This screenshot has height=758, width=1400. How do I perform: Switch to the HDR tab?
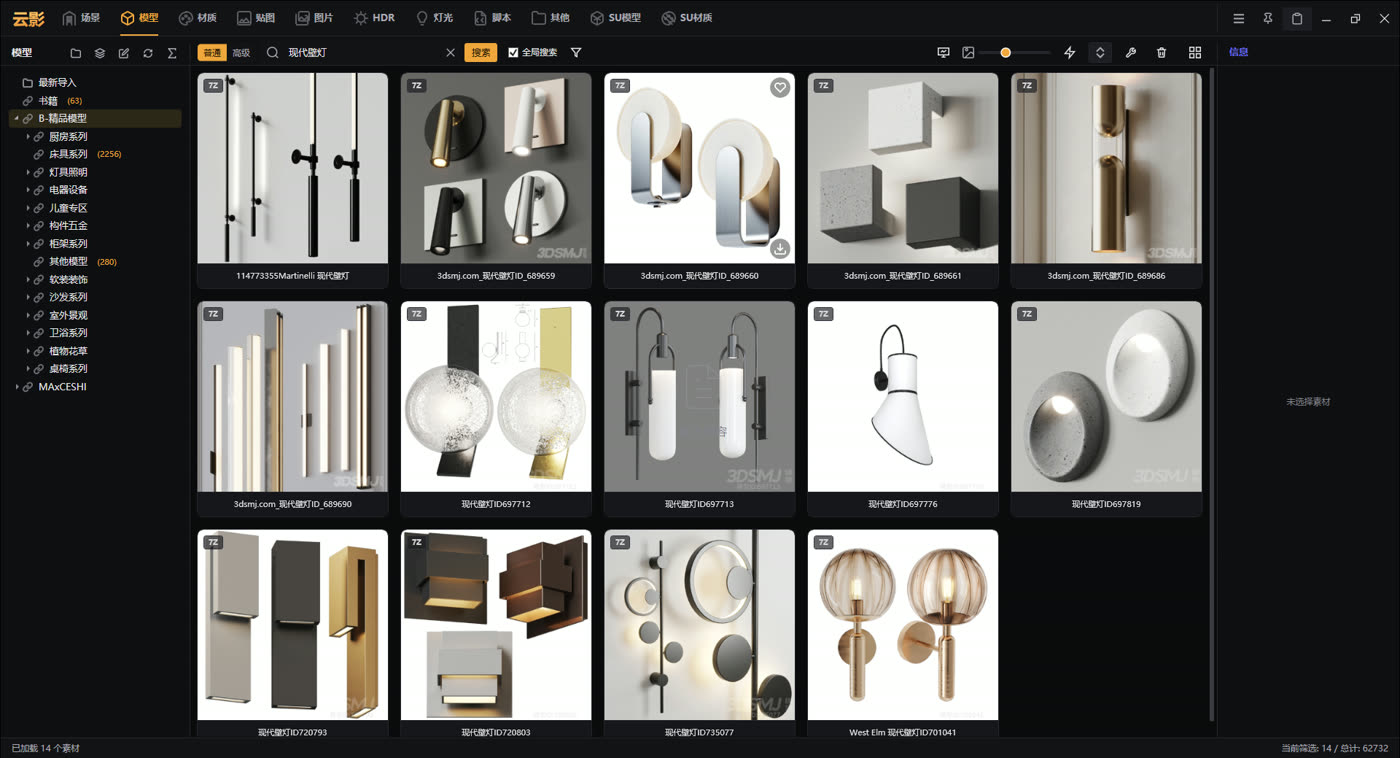coord(374,18)
